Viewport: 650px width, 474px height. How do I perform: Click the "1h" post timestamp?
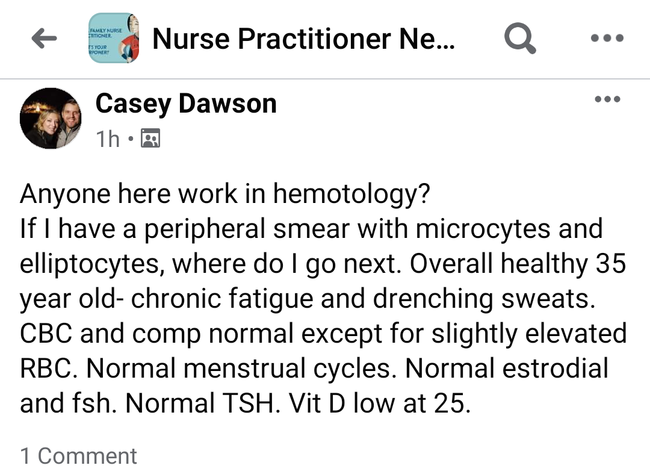[108, 139]
